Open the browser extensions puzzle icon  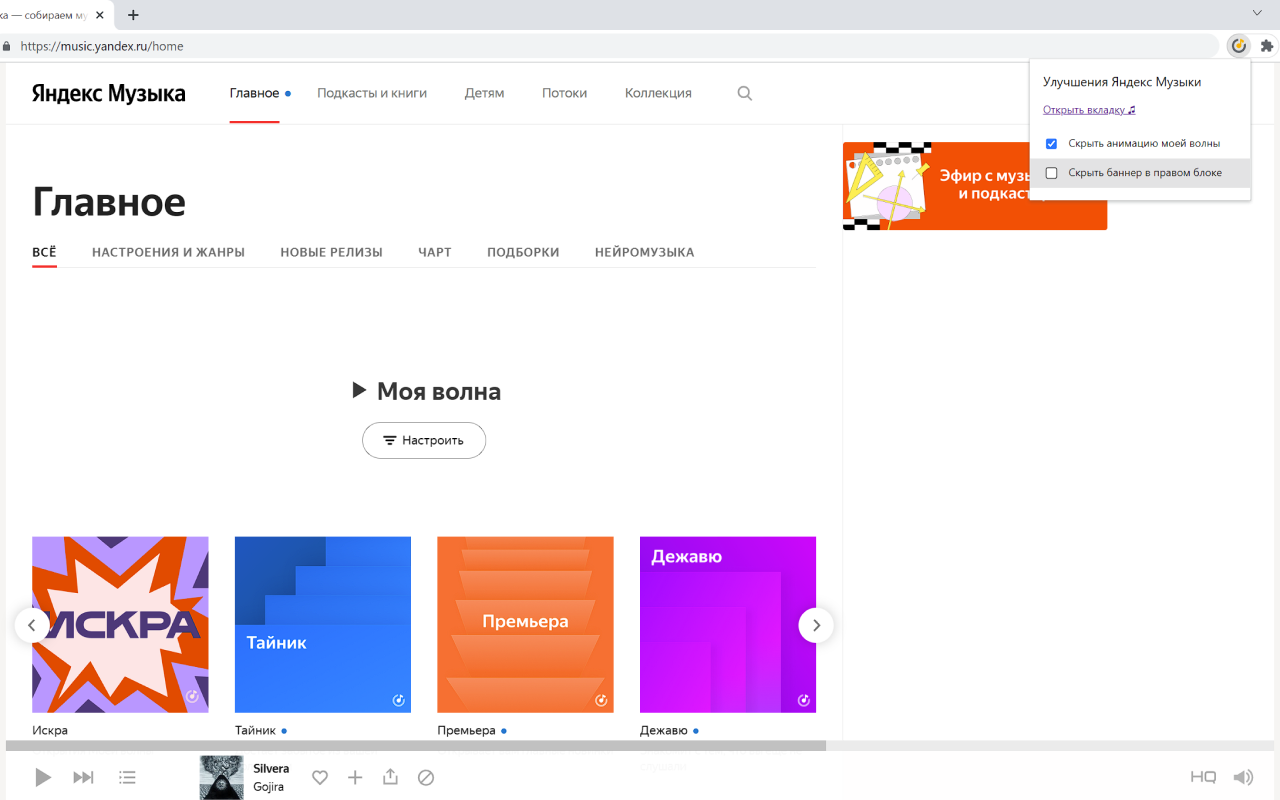coord(1267,45)
